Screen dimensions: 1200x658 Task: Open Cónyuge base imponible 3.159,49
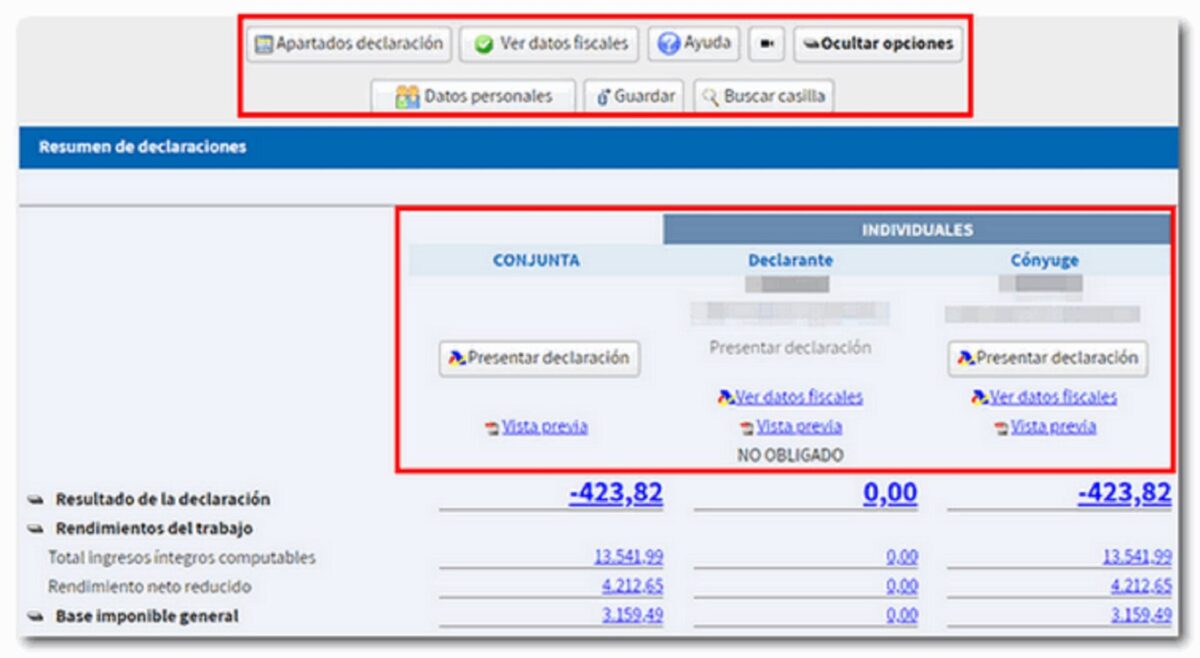pyautogui.click(x=1140, y=616)
